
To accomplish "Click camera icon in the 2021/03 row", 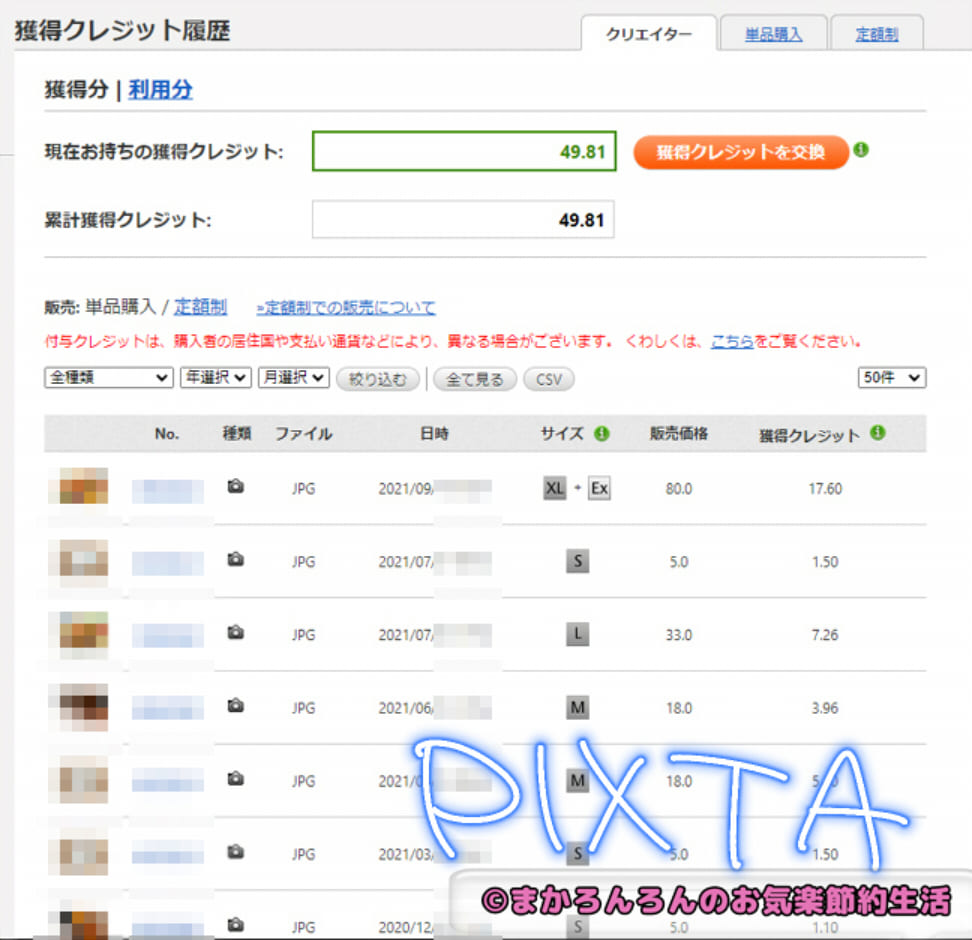I will coord(235,852).
